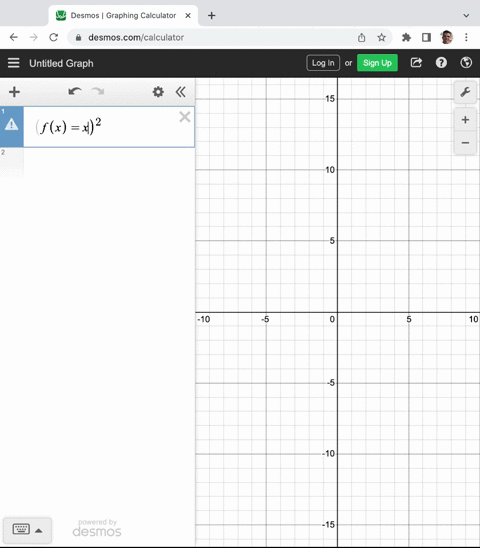This screenshot has width=480, height=548.
Task: Collapse the expression list panel
Action: pos(180,92)
